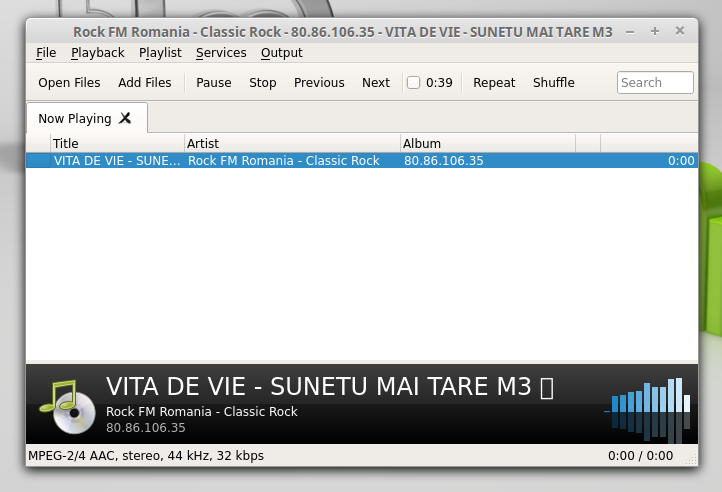Viewport: 722px width, 492px height.
Task: Click the Search input field
Action: click(655, 82)
